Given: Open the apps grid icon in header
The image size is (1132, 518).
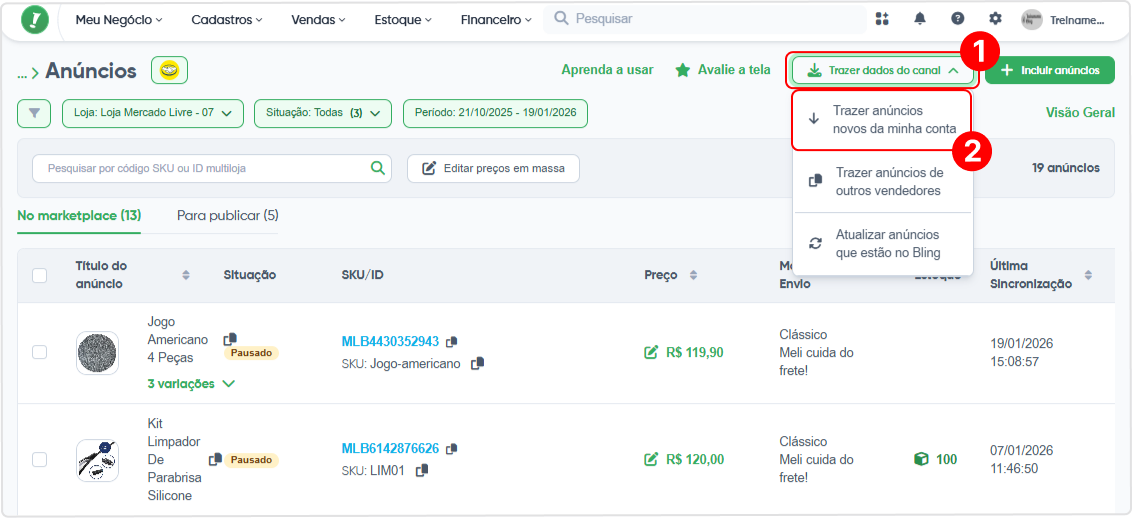Looking at the screenshot, I should 881,19.
